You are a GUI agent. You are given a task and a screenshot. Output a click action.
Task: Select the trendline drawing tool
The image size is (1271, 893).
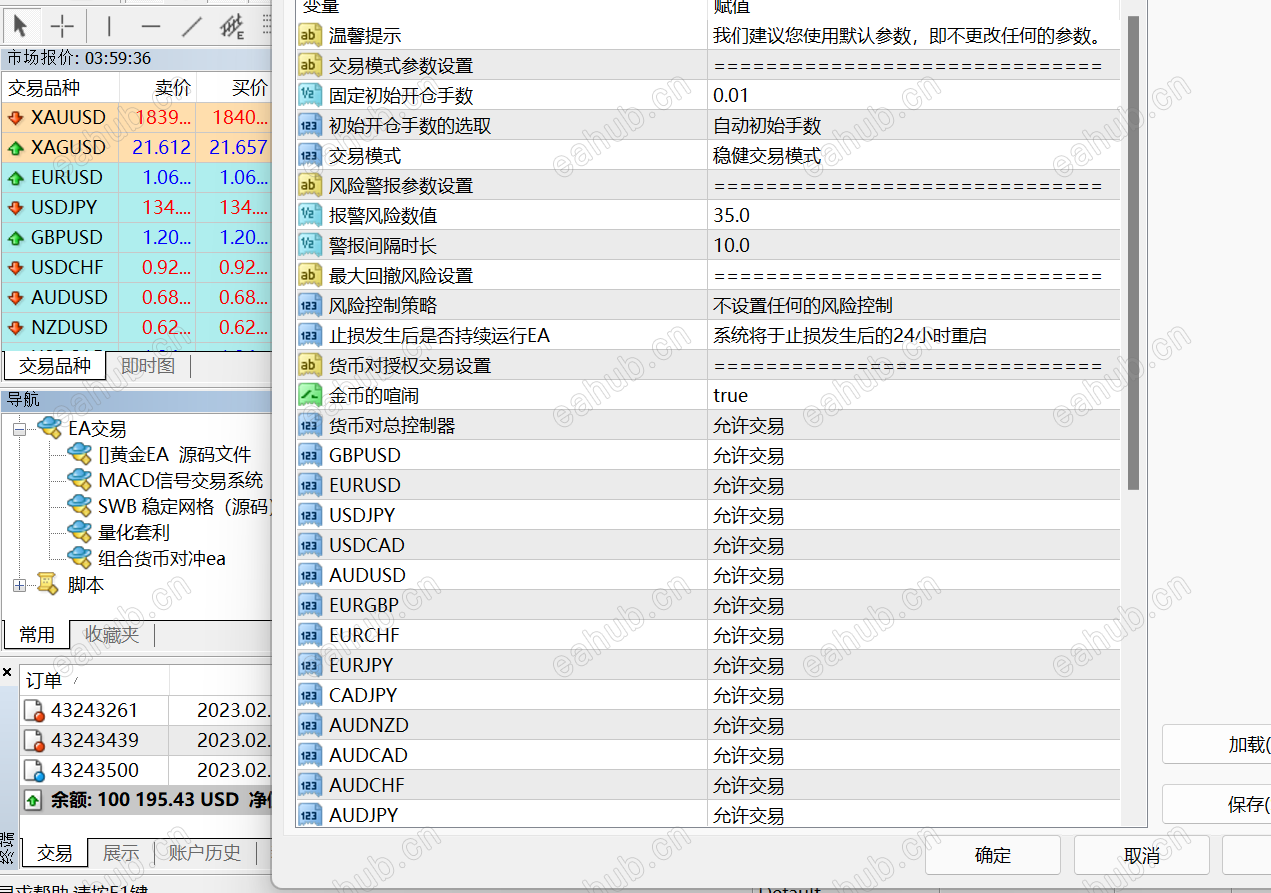[191, 26]
